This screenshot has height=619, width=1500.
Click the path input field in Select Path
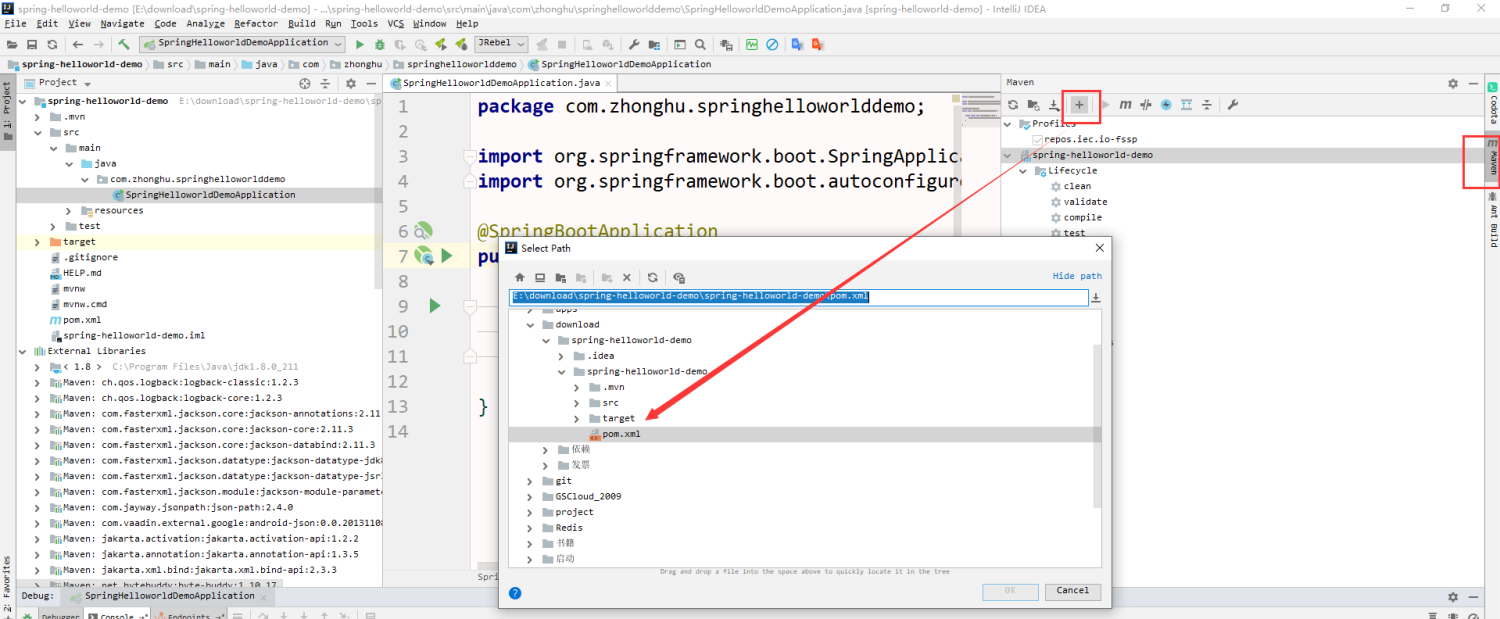click(798, 297)
